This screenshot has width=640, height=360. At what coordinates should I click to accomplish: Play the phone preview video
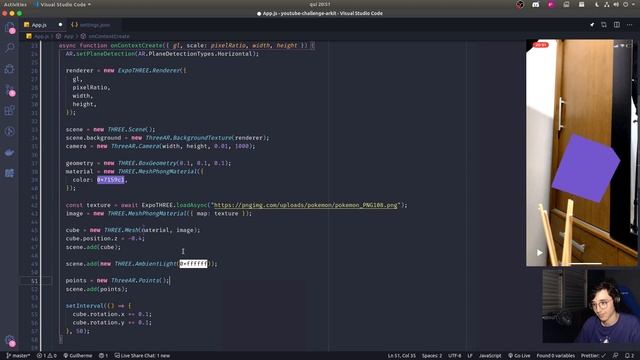point(540,253)
